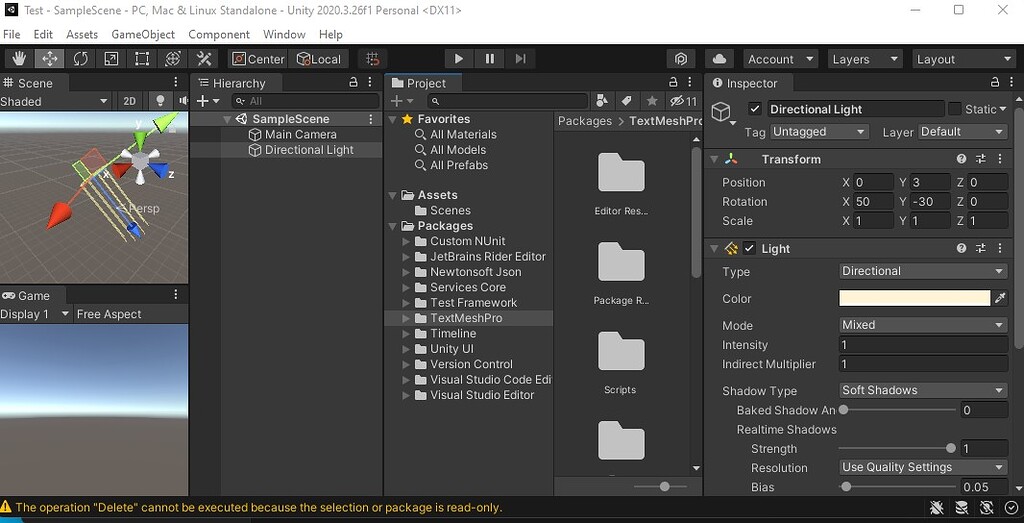Image resolution: width=1024 pixels, height=523 pixels.
Task: Open the light Mode dropdown
Action: [923, 325]
